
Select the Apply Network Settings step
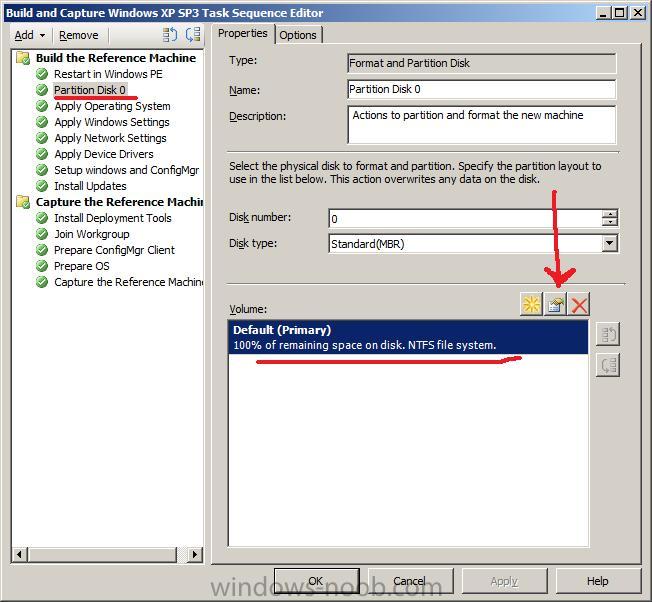tap(110, 138)
